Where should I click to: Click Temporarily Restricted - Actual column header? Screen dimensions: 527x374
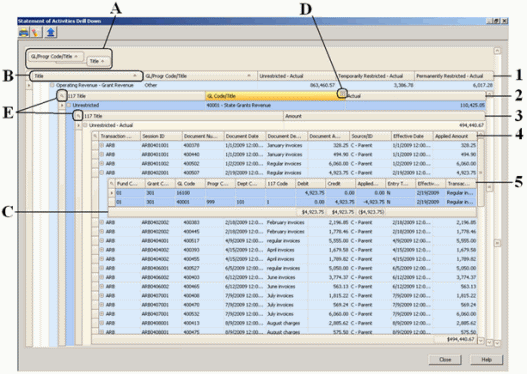click(x=375, y=76)
